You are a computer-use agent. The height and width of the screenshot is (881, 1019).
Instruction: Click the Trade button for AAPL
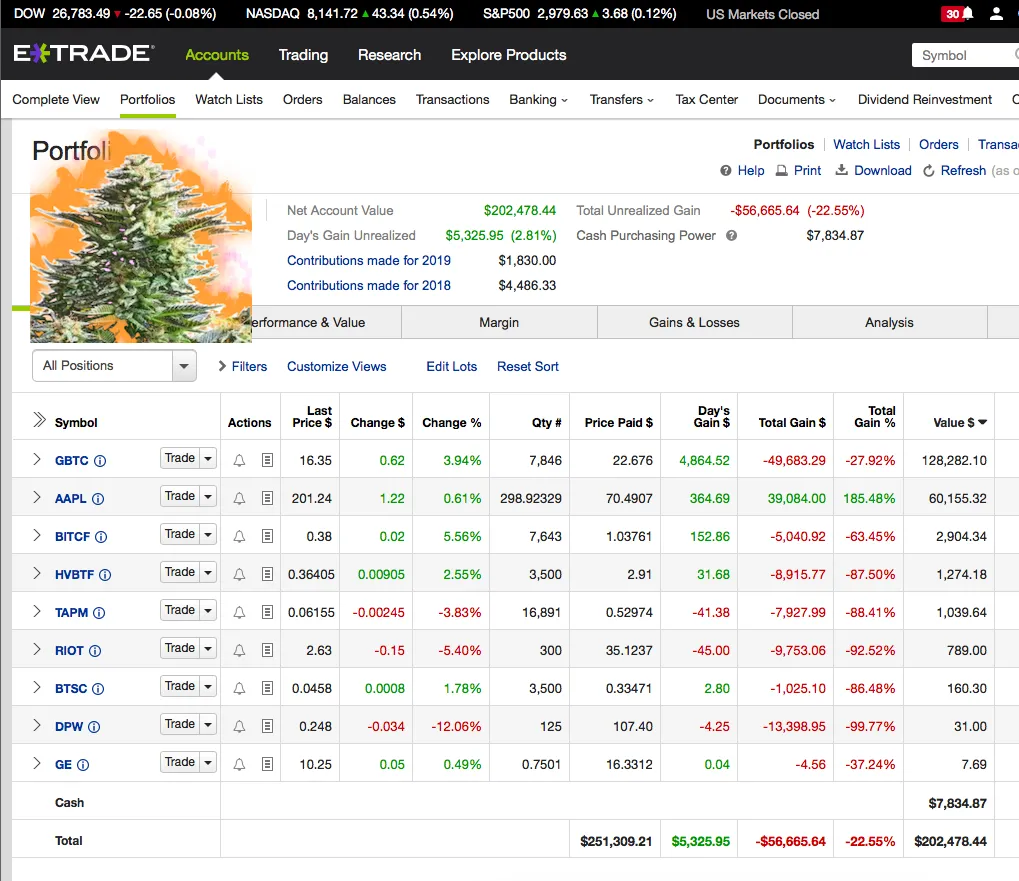pyautogui.click(x=180, y=496)
